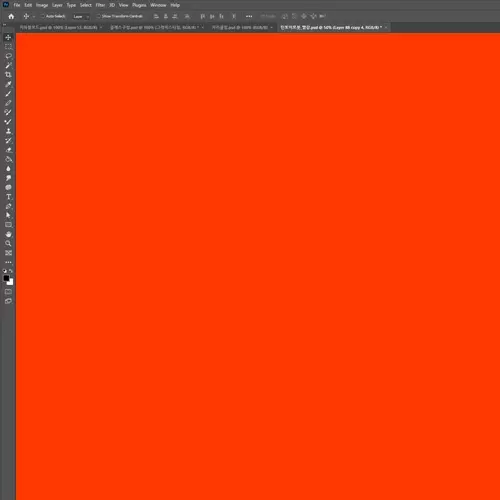Viewport: 500px width, 500px height.
Task: Toggle Quick Mask mode
Action: coord(8,292)
